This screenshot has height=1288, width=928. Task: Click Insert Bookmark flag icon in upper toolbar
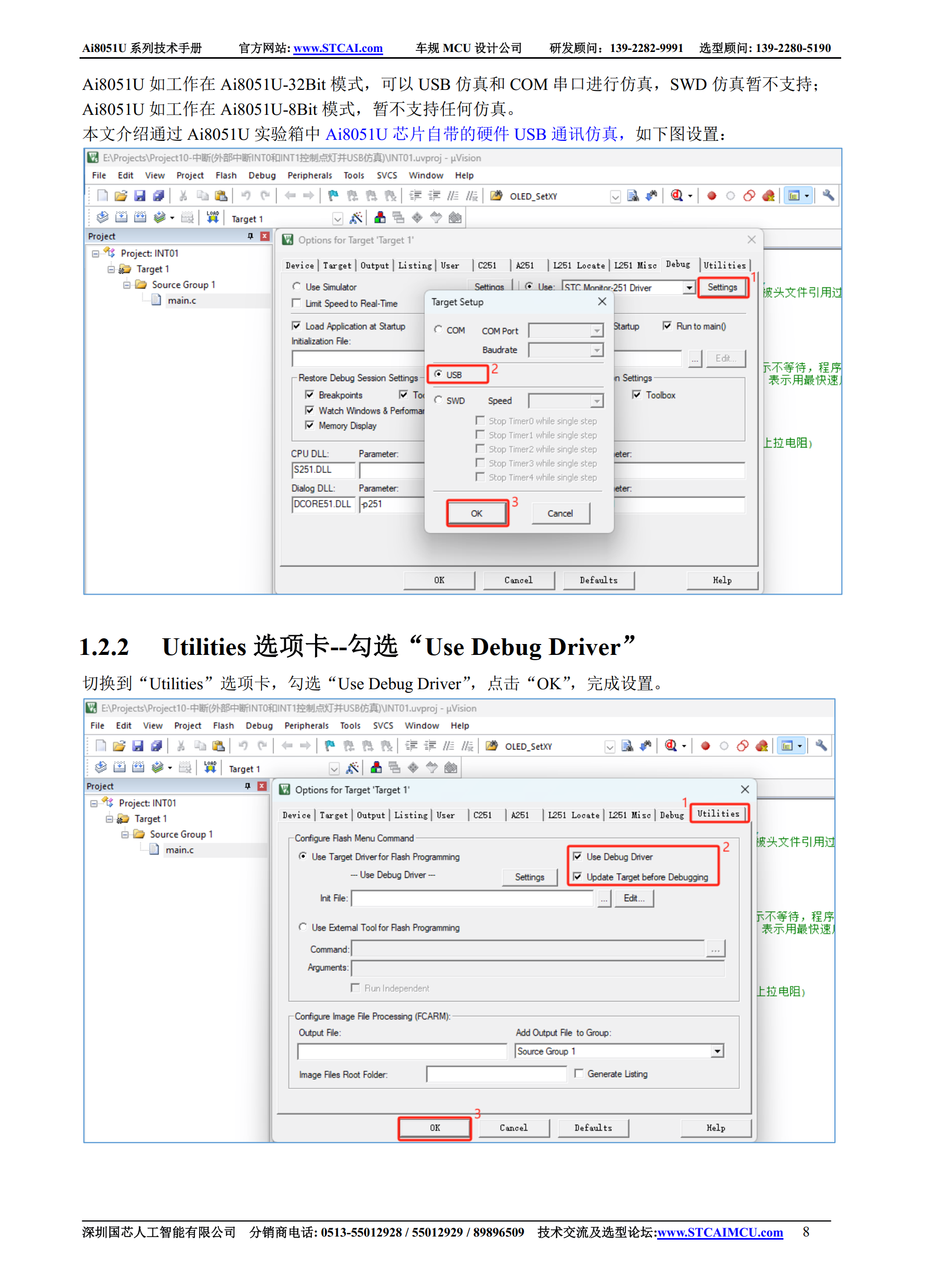[333, 196]
